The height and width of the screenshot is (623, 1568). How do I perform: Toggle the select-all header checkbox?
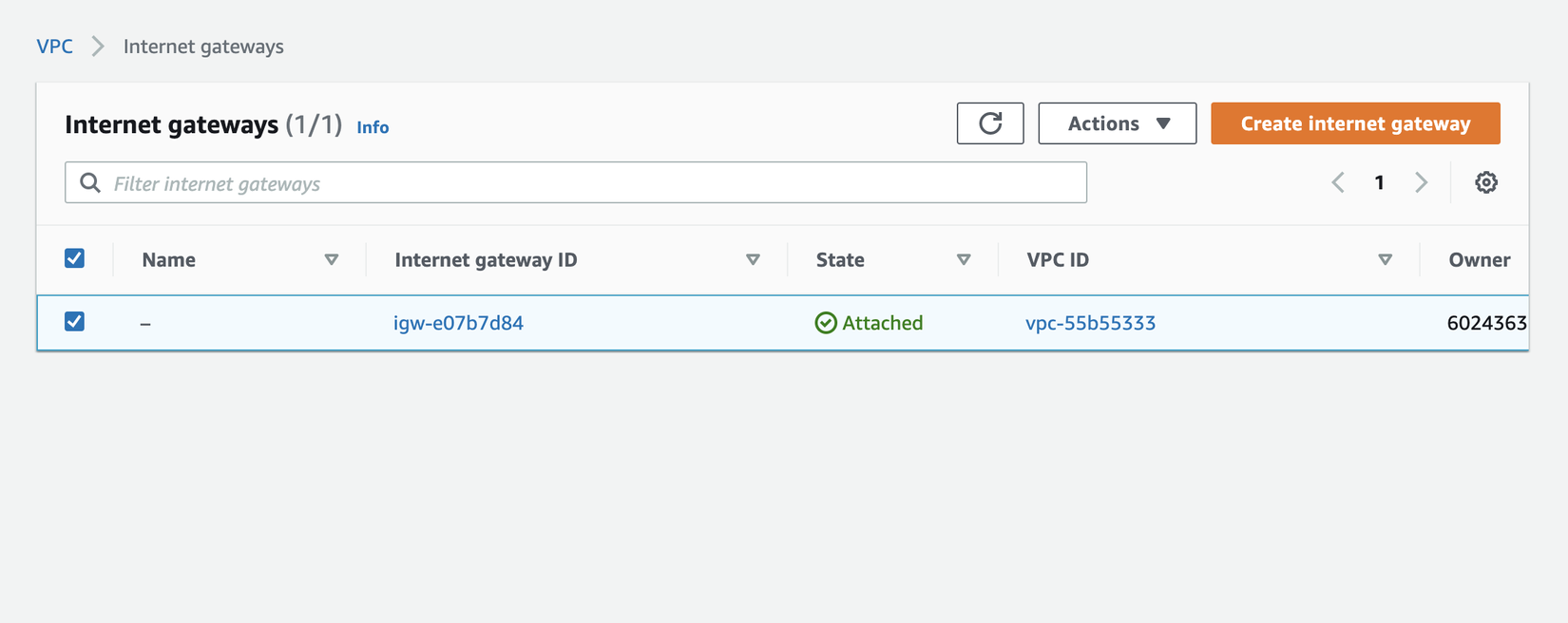point(75,258)
